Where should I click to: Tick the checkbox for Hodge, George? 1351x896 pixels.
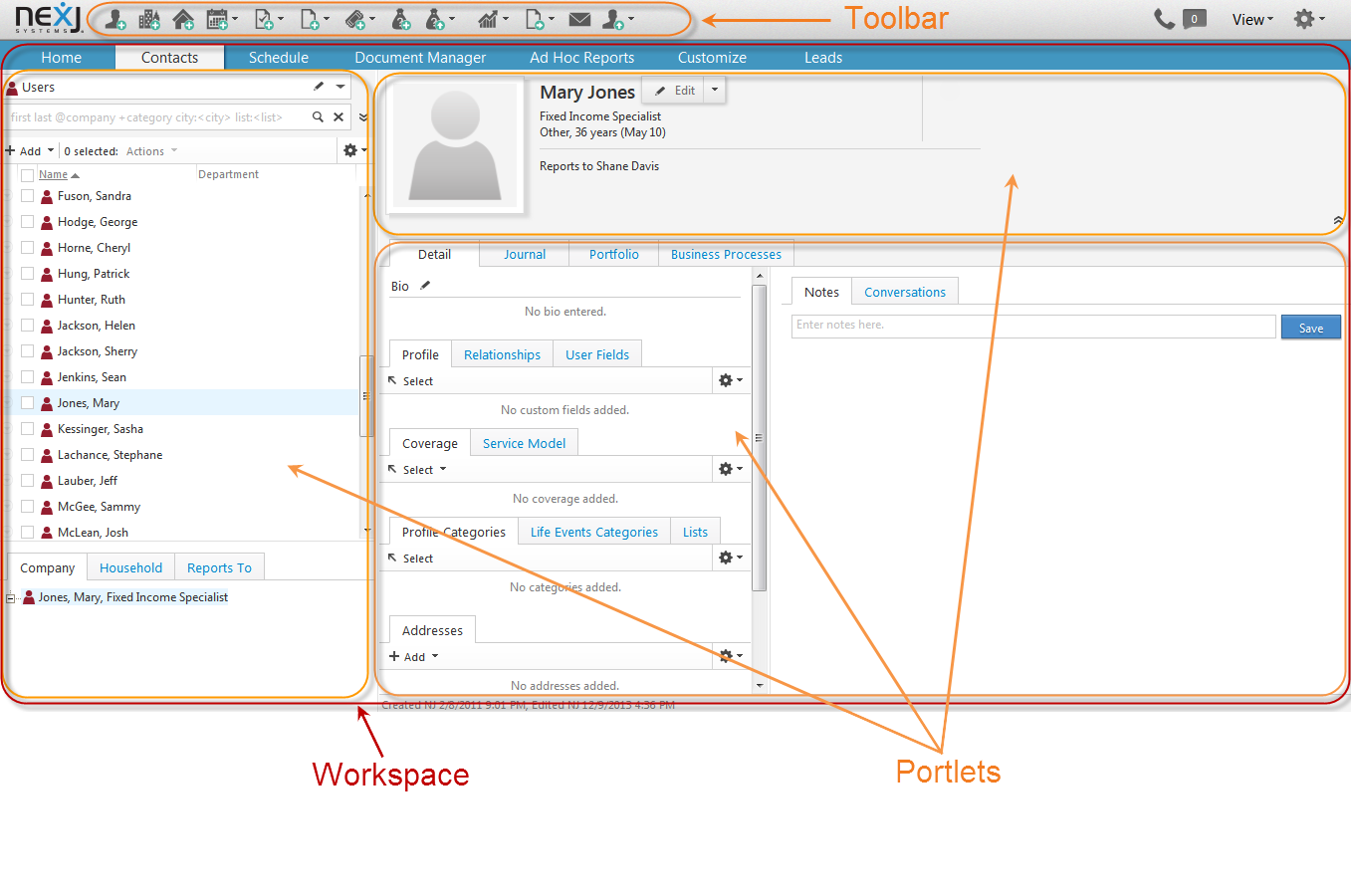[28, 222]
